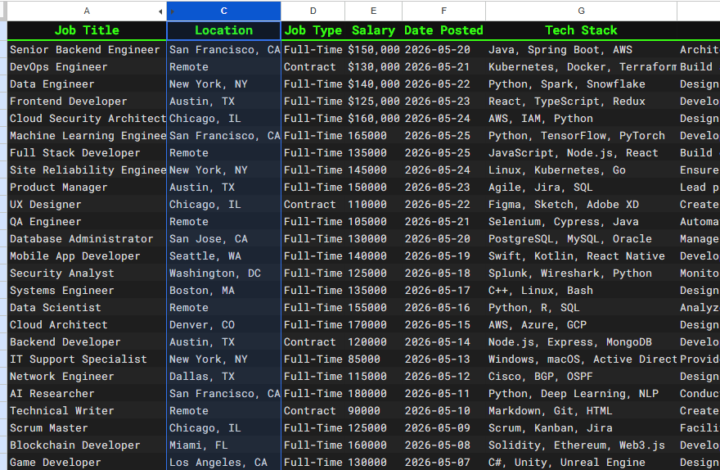The height and width of the screenshot is (470, 720).
Task: Select the 'UX Designer' cell
Action: point(87,205)
